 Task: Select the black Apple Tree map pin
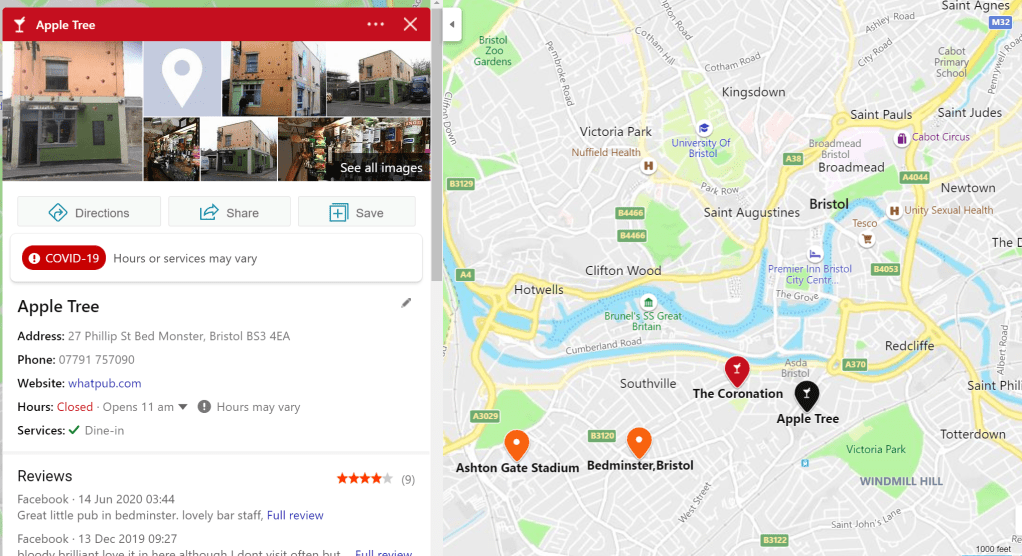point(807,396)
